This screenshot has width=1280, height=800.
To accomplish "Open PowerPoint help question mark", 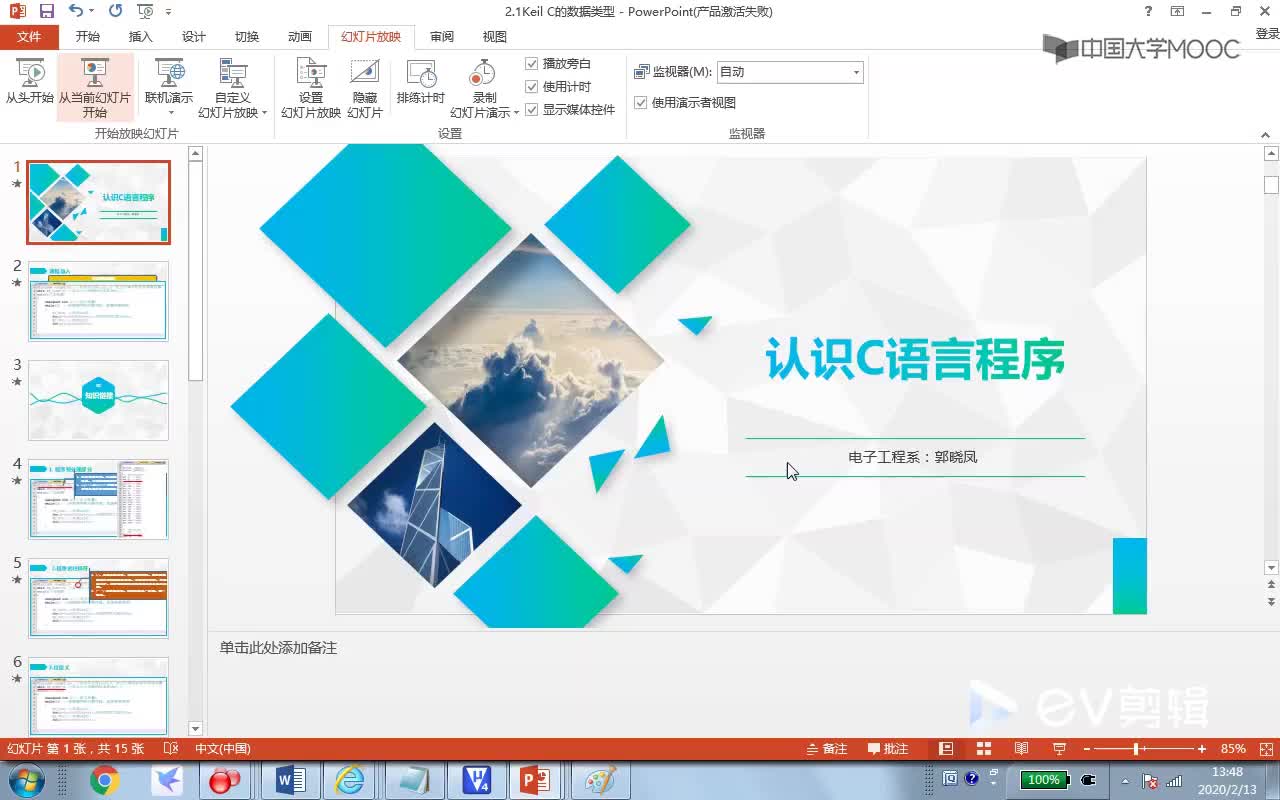I will tap(1148, 12).
